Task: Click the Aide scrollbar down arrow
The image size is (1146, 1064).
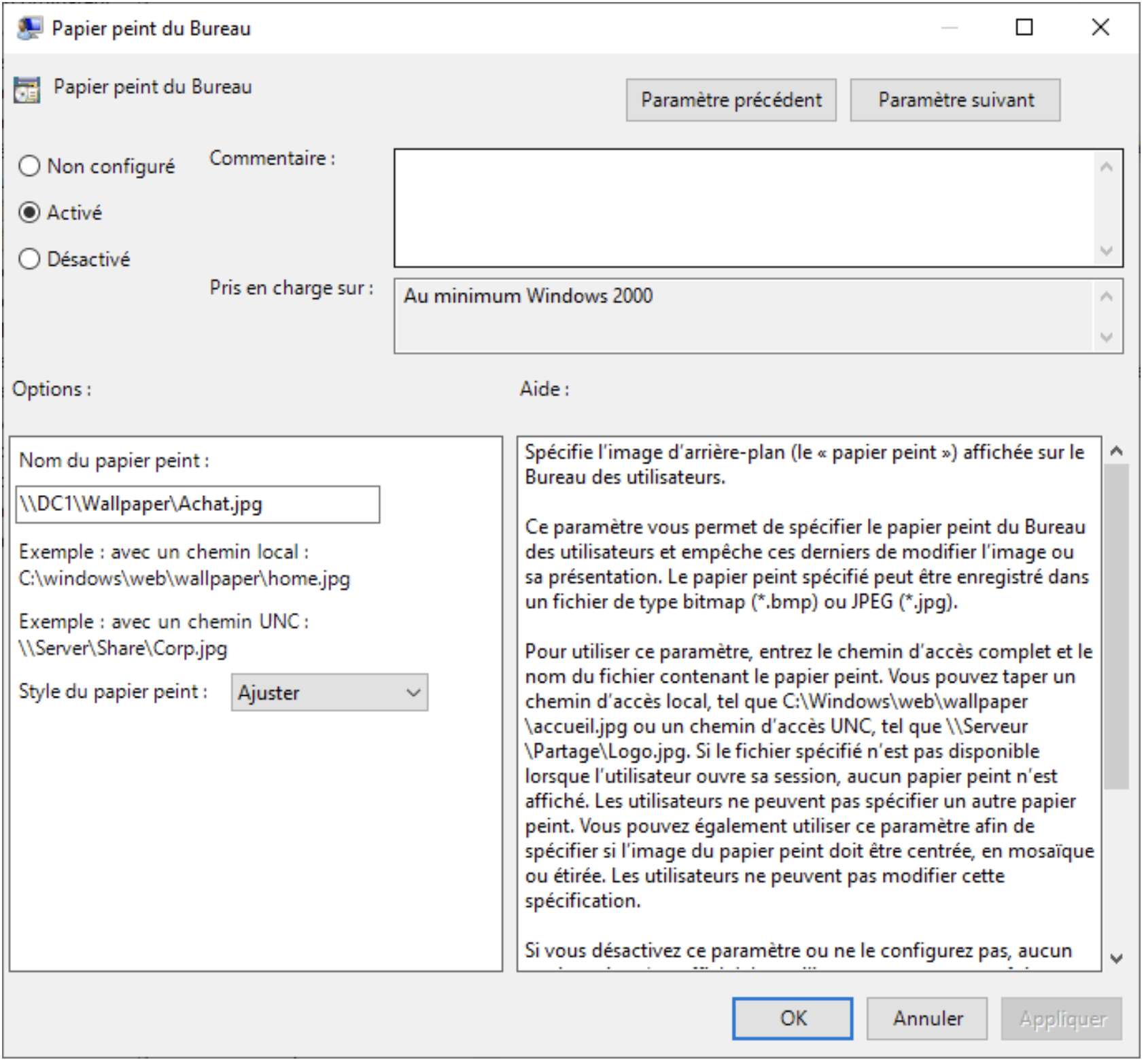Action: pyautogui.click(x=1116, y=959)
